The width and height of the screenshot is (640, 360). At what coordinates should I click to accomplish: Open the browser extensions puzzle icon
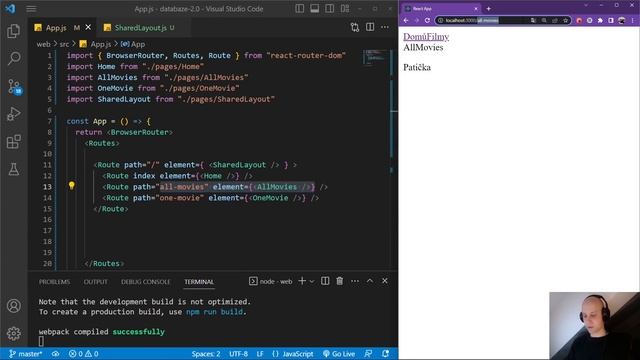[600, 20]
